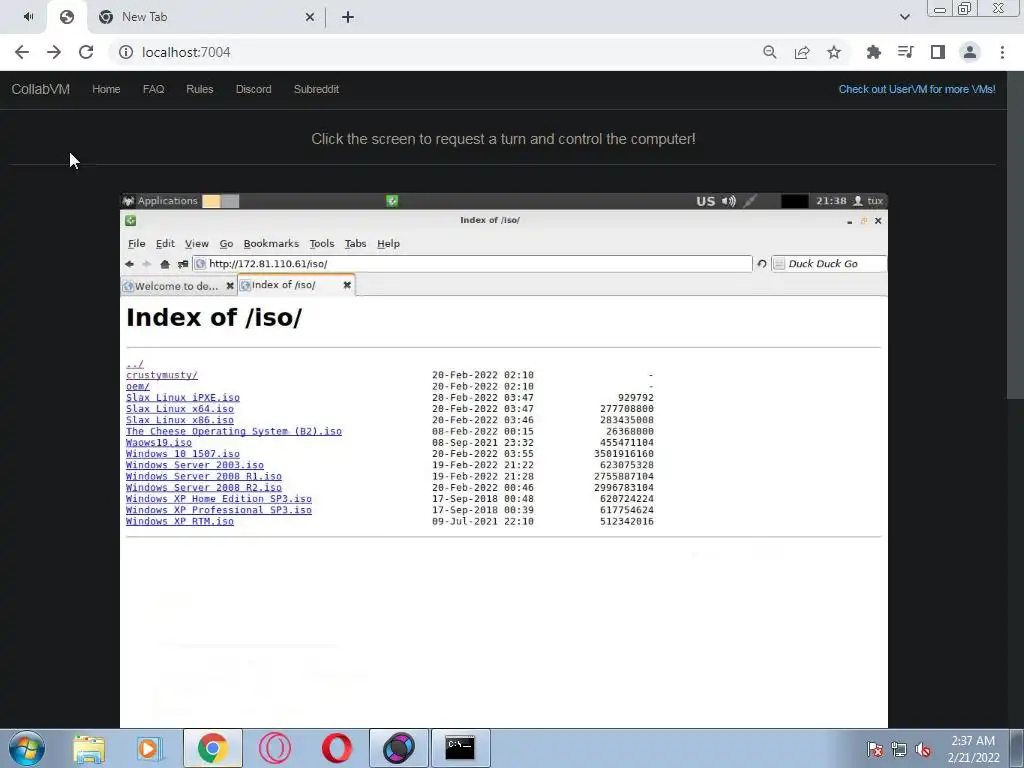
Task: Open the Command Prompt taskbar button
Action: [460, 748]
